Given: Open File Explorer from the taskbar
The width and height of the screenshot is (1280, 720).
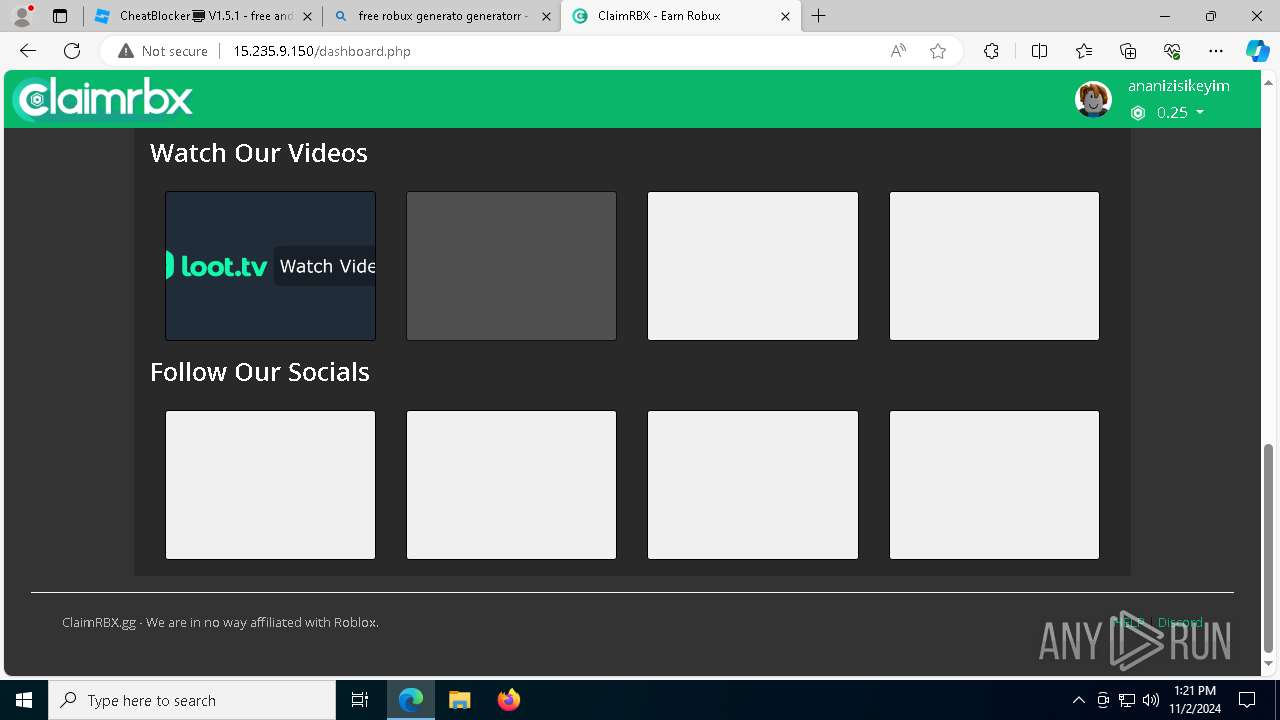Looking at the screenshot, I should point(460,700).
